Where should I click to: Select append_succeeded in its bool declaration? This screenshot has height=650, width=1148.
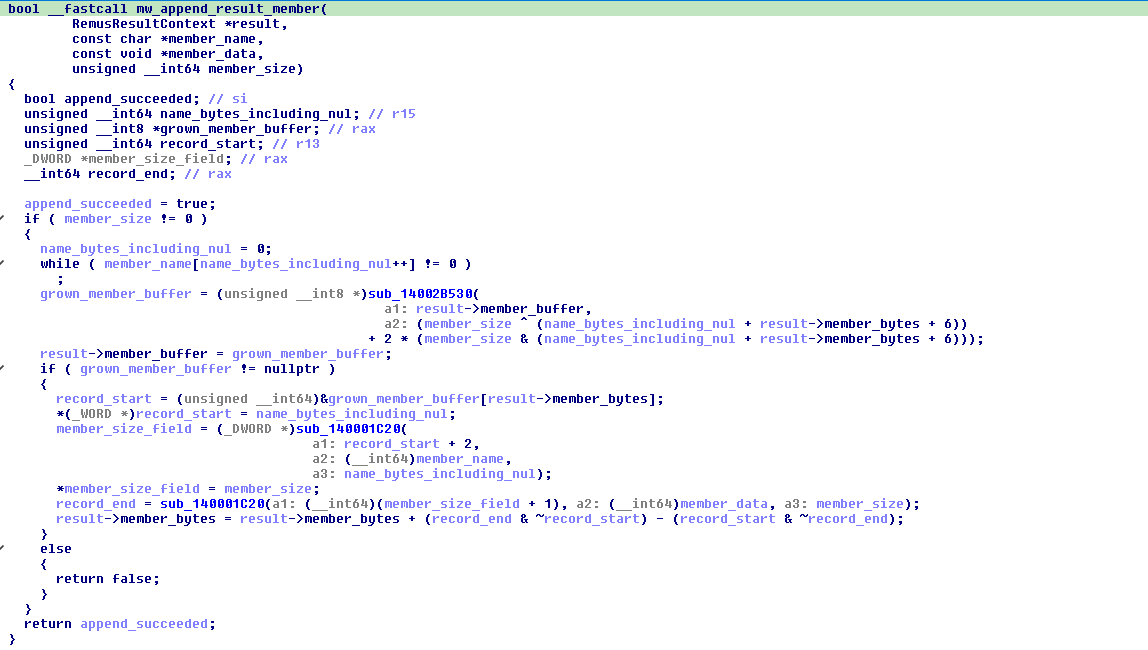point(128,99)
